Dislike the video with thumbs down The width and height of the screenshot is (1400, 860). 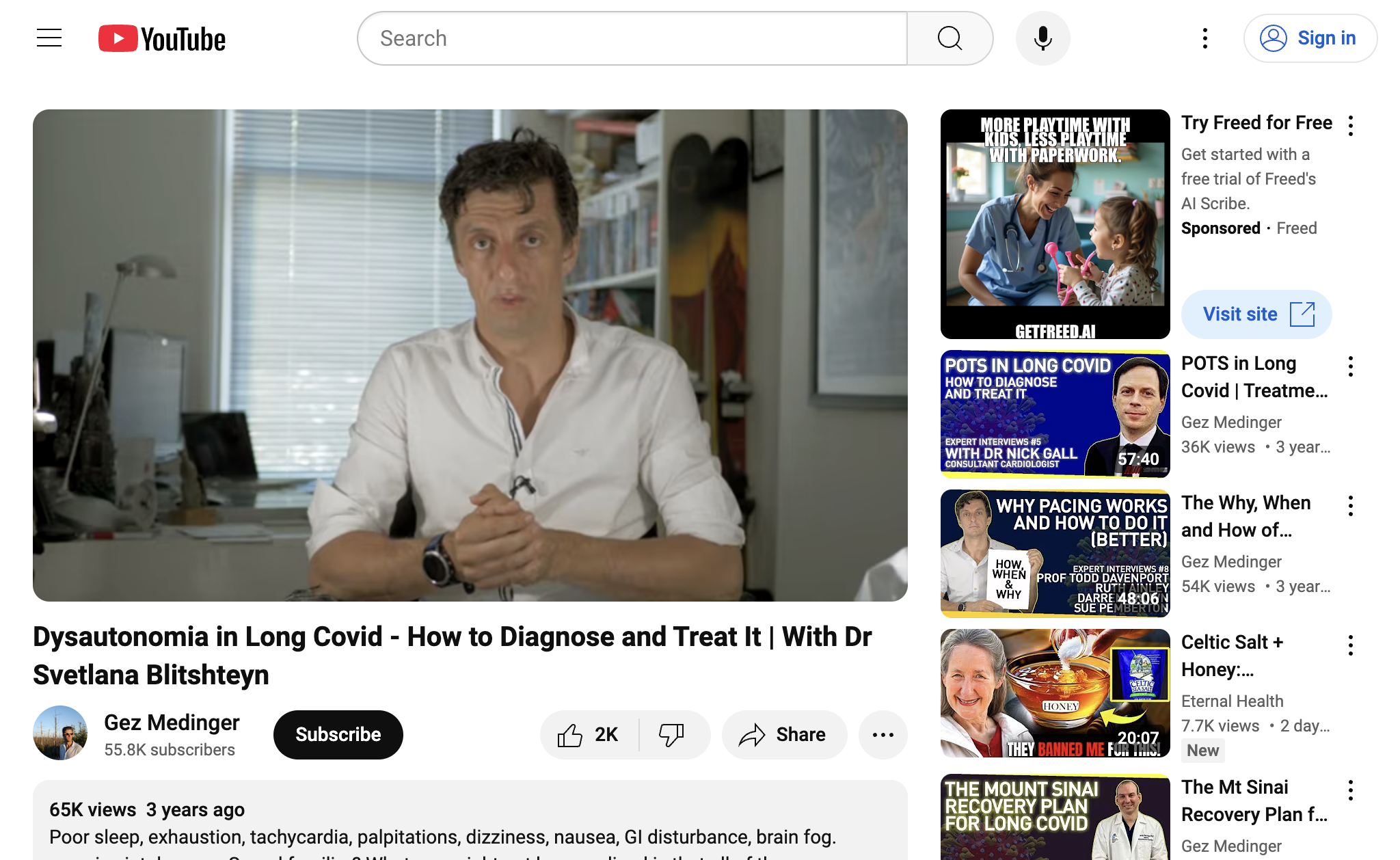pos(672,734)
